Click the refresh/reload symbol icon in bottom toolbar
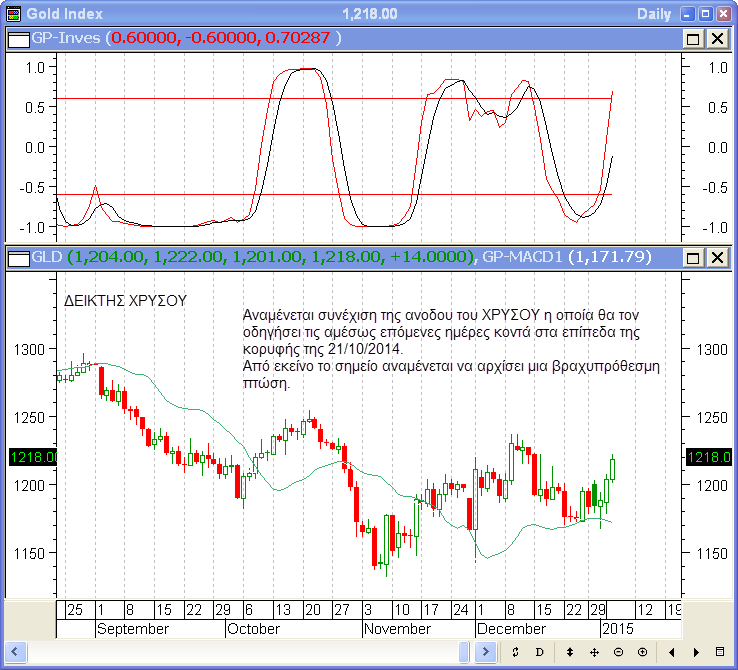 (515, 652)
